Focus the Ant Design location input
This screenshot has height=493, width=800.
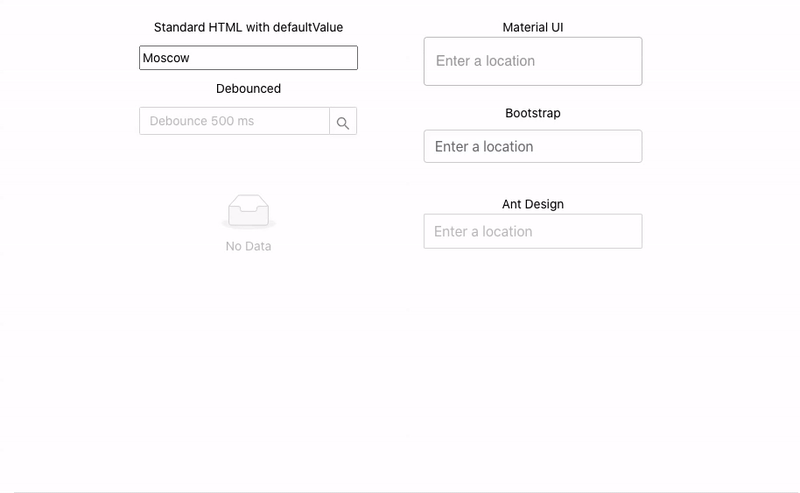533,232
